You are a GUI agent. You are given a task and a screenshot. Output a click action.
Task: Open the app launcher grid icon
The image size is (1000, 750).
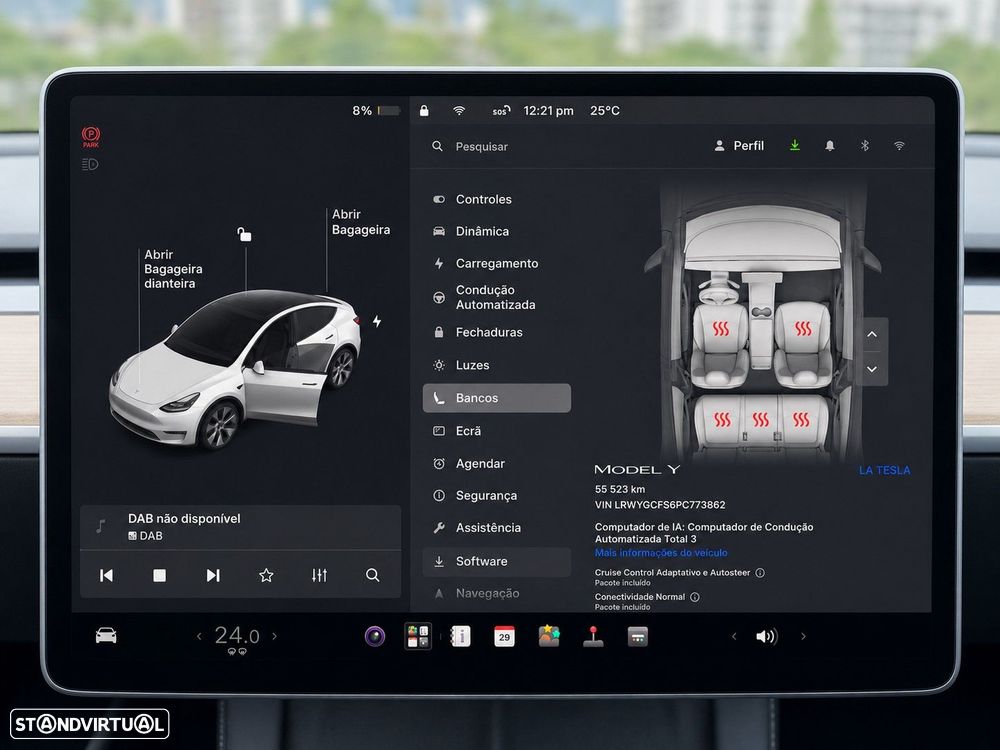pyautogui.click(x=418, y=636)
